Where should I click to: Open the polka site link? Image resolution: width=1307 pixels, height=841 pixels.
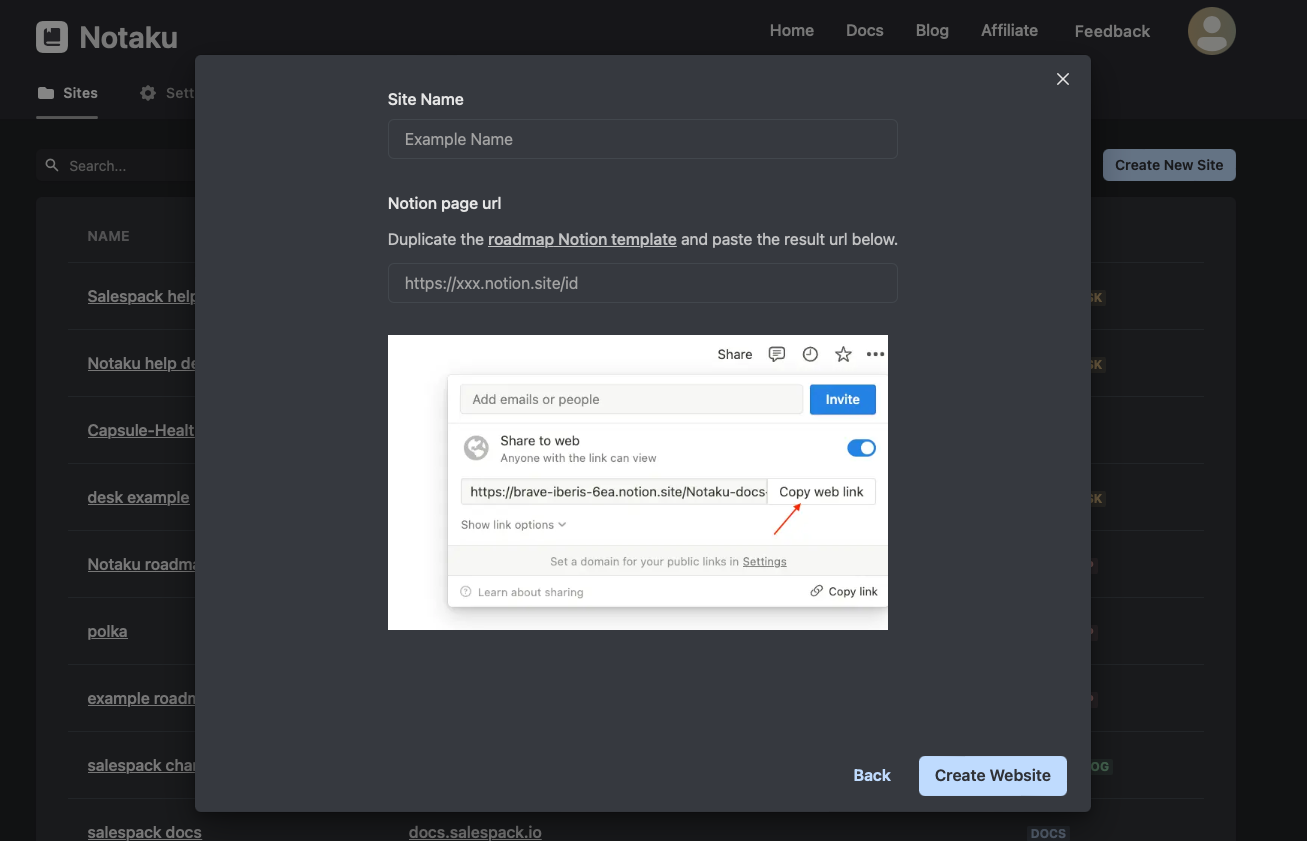point(107,632)
